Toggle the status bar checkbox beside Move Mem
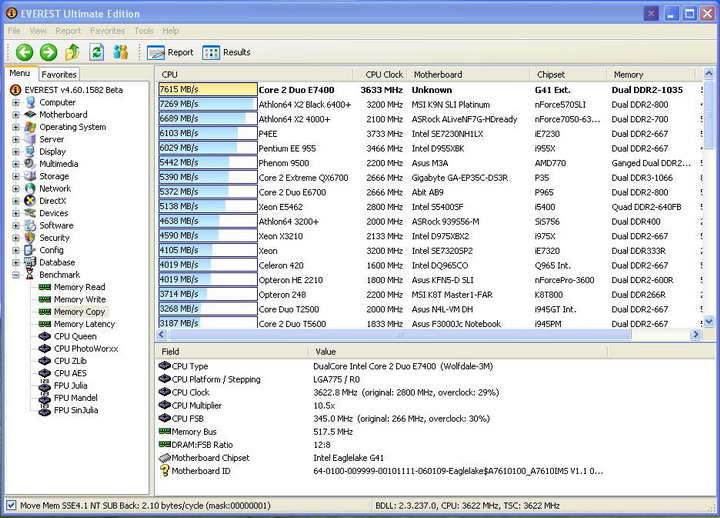 [11, 505]
